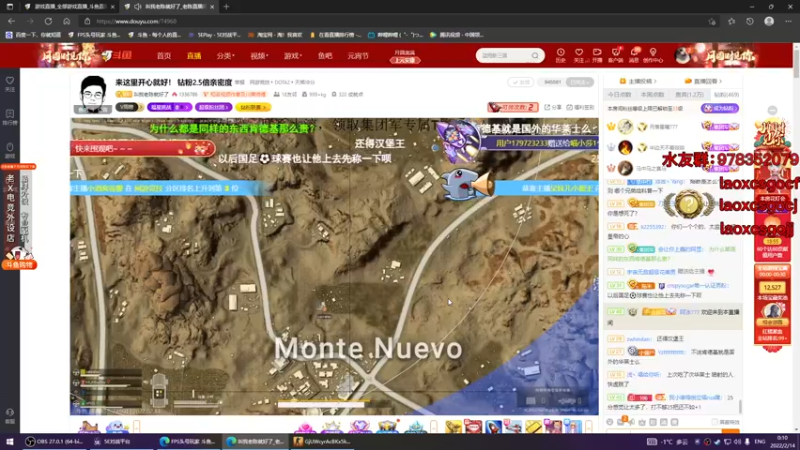Switch to 今日贡献 tab
The image size is (800, 450).
pos(619,94)
